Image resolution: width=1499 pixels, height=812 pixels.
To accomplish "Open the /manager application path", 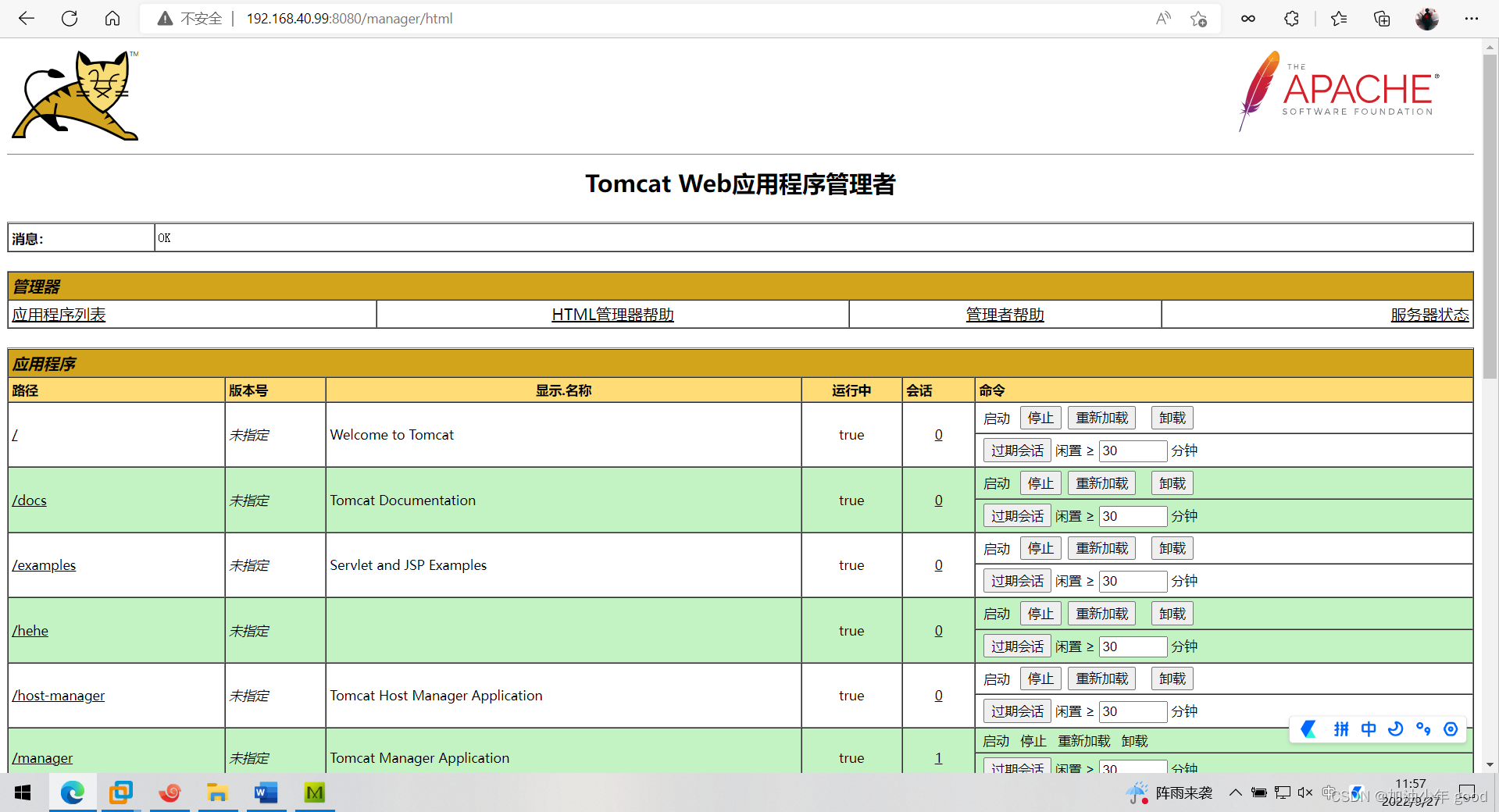I will [x=42, y=758].
